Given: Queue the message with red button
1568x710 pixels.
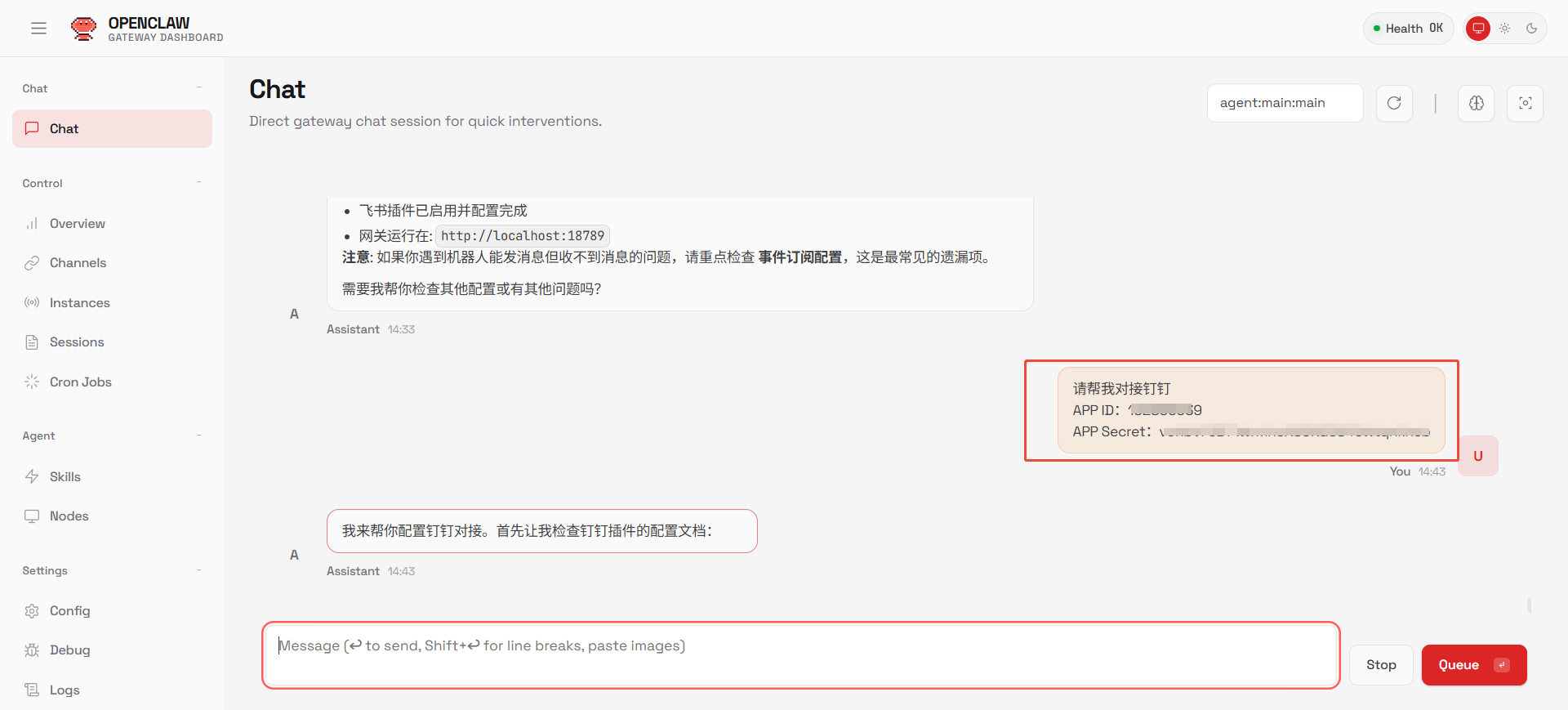Looking at the screenshot, I should (1474, 665).
